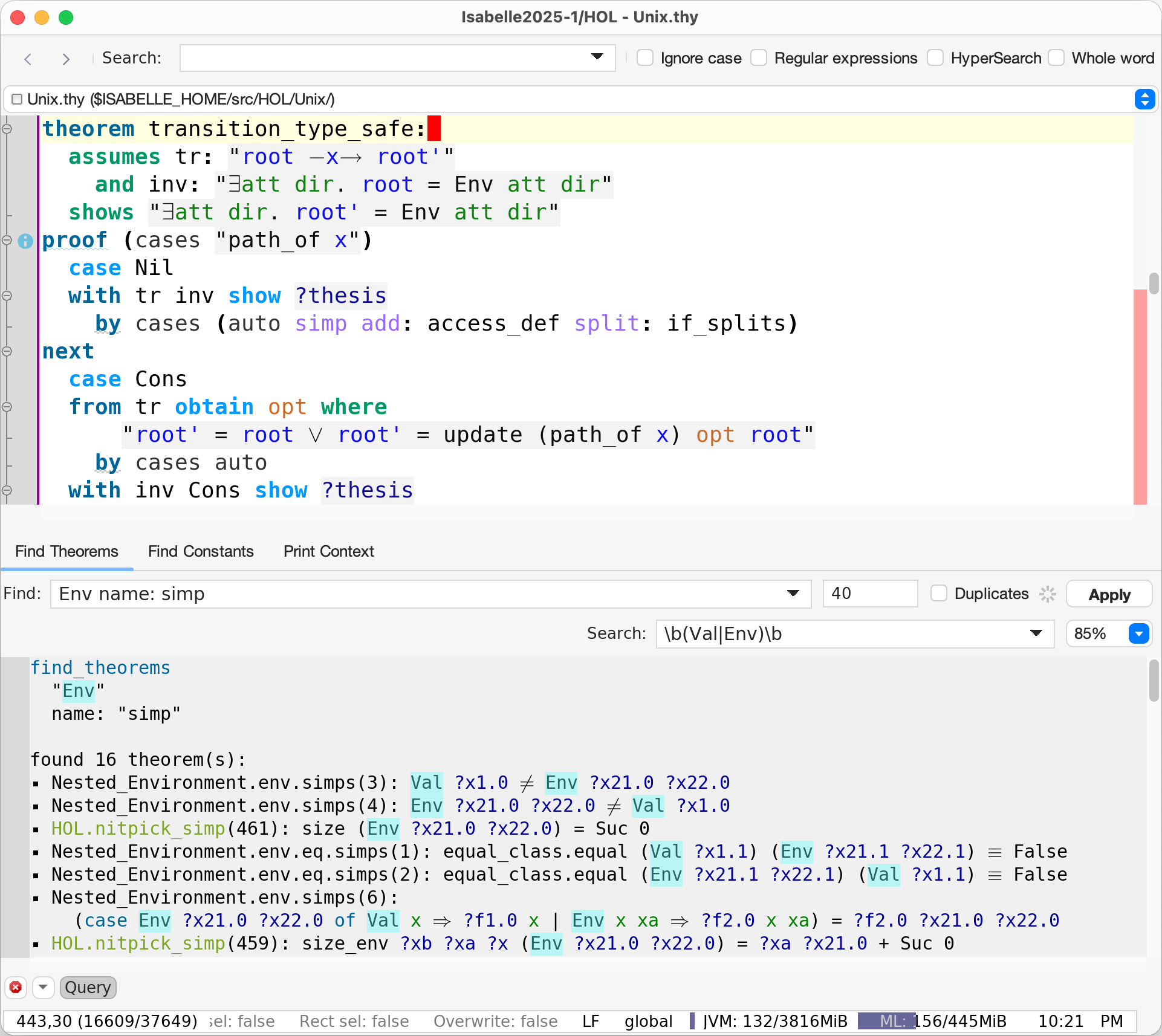The width and height of the screenshot is (1162, 1036).
Task: Click the results limit field showing 40
Action: pyautogui.click(x=869, y=594)
